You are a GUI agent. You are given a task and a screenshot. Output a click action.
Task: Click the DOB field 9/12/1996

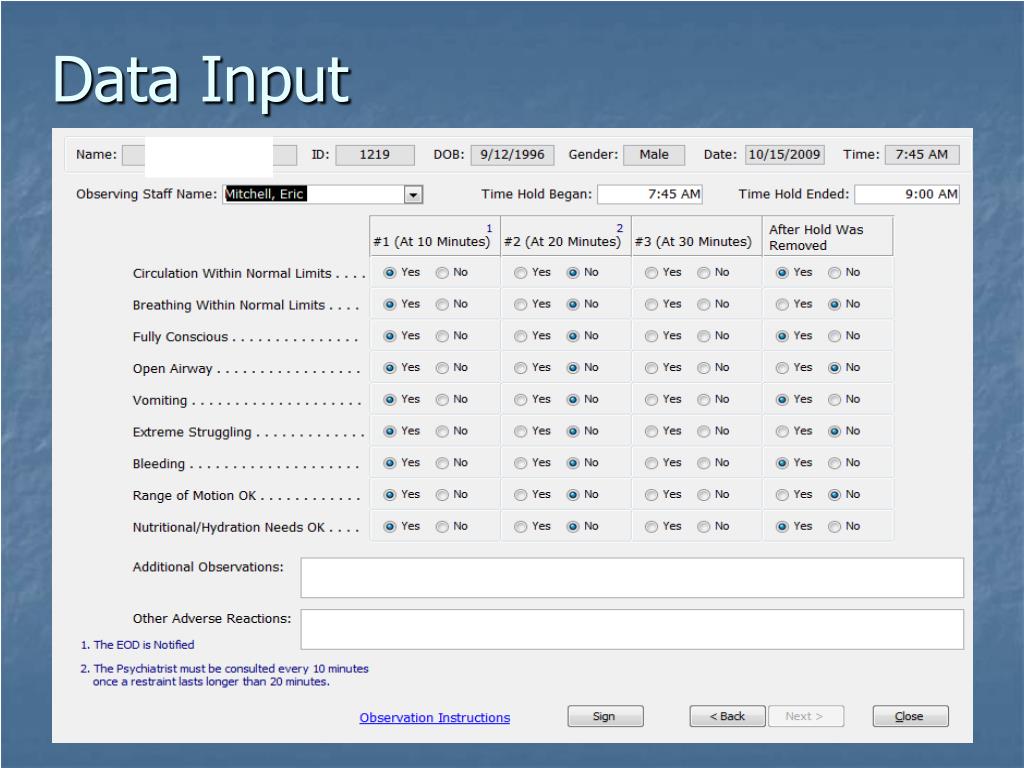pyautogui.click(x=512, y=155)
